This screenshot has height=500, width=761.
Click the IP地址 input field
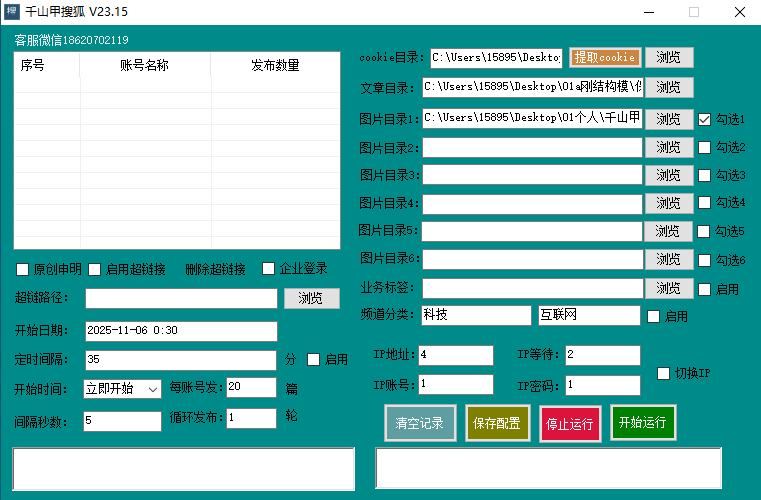pos(456,355)
